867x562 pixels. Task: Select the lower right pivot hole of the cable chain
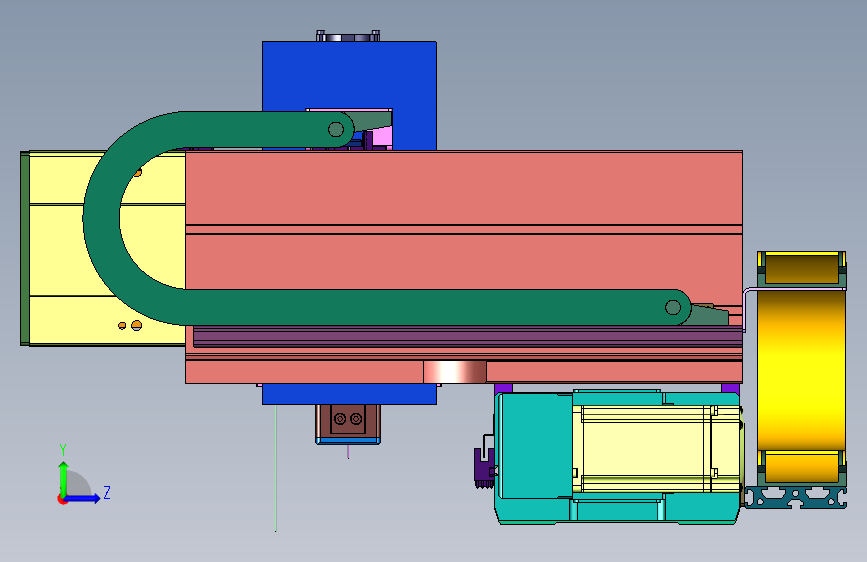pyautogui.click(x=672, y=308)
